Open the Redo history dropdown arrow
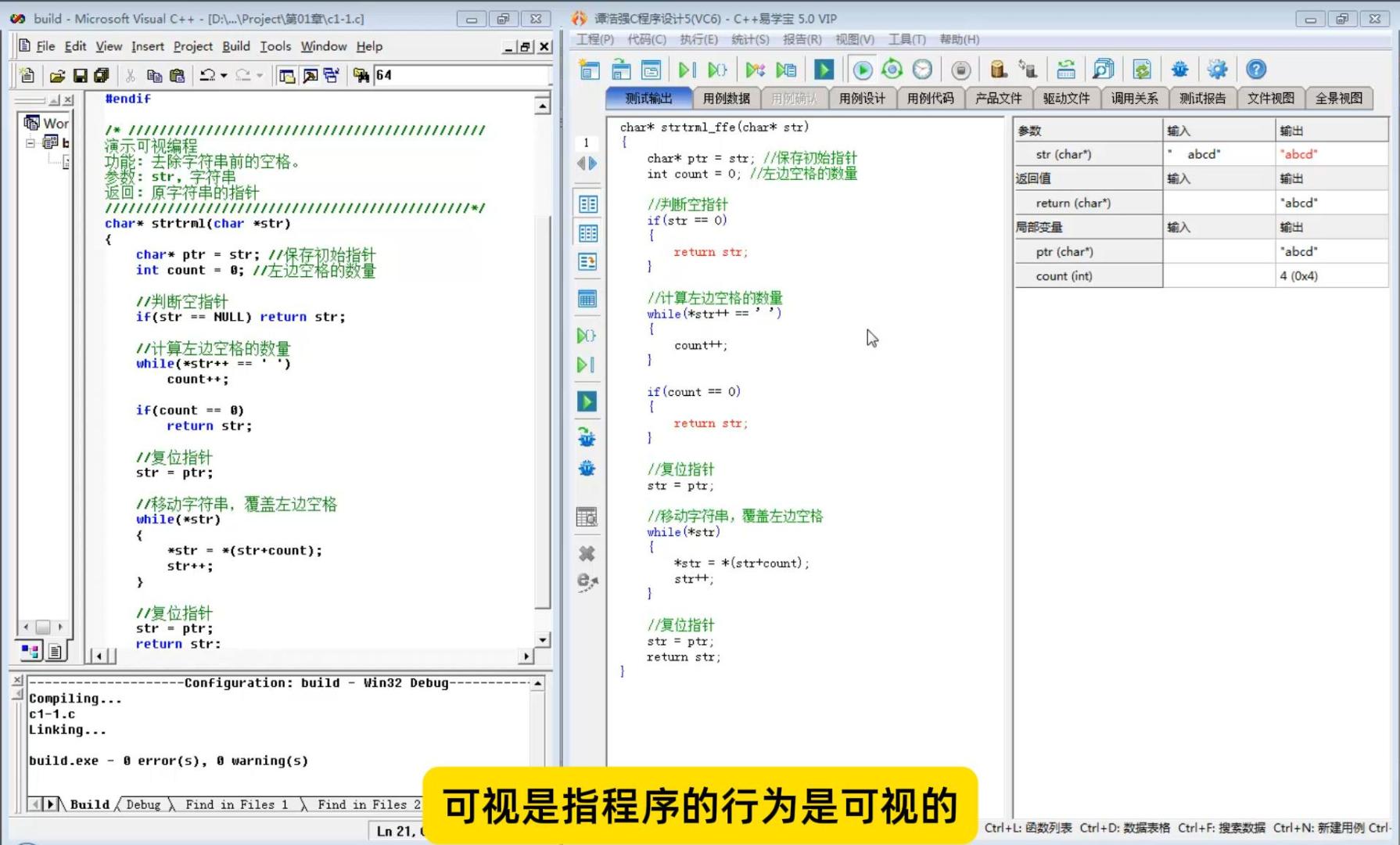Viewport: 1400px width, 845px height. (260, 75)
